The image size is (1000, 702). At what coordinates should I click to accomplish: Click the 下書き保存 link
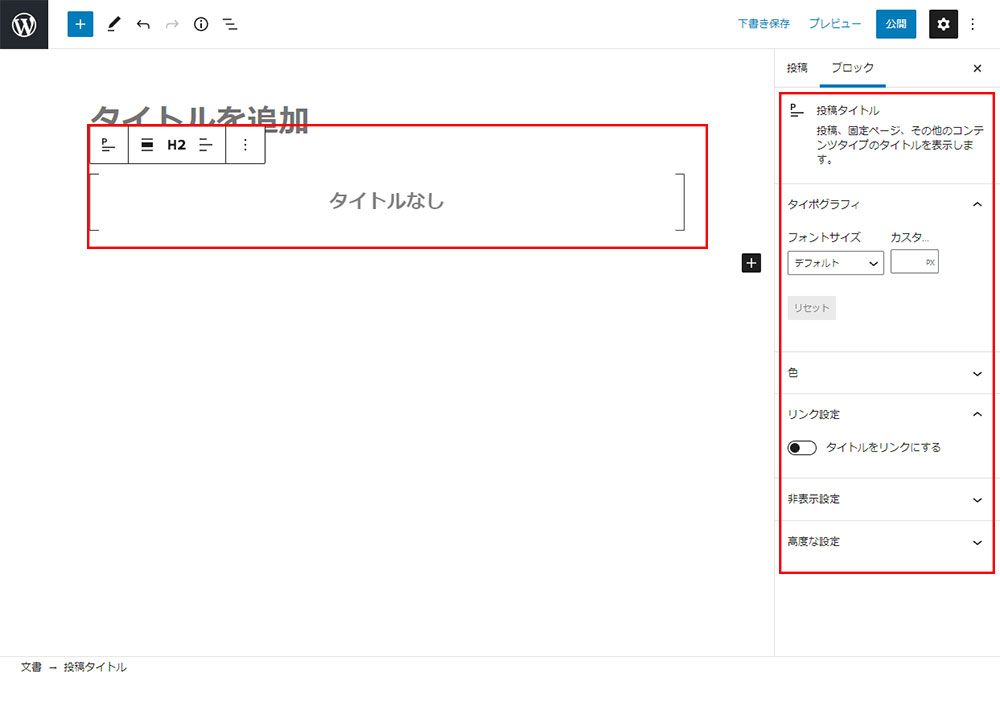pos(764,24)
